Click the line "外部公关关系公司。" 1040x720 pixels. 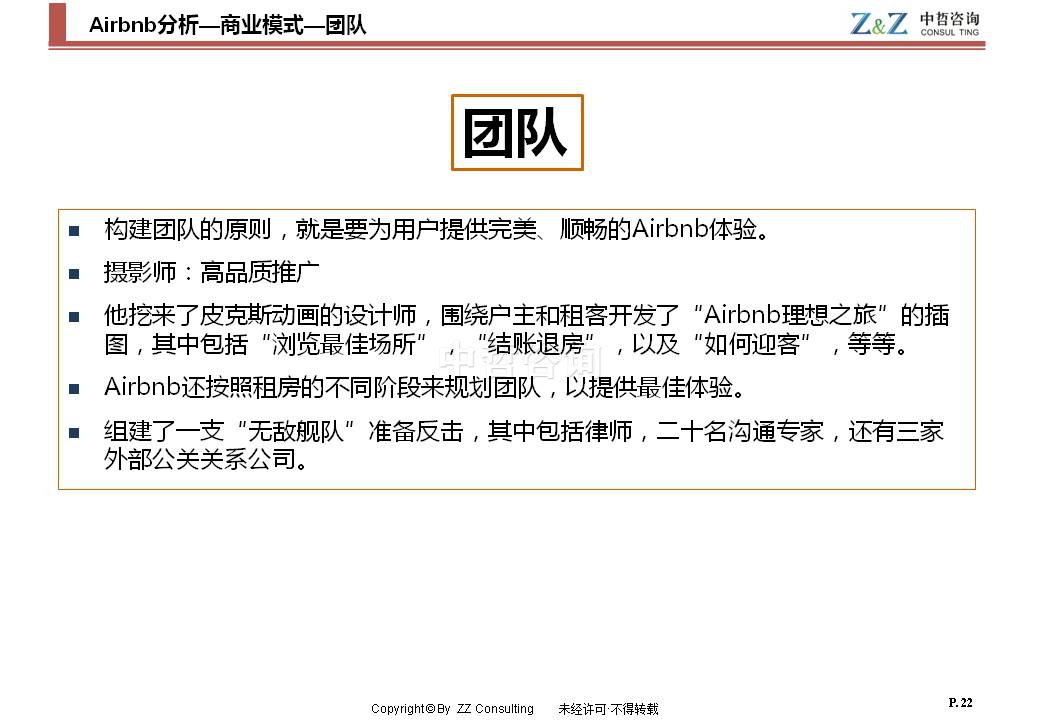click(x=206, y=459)
